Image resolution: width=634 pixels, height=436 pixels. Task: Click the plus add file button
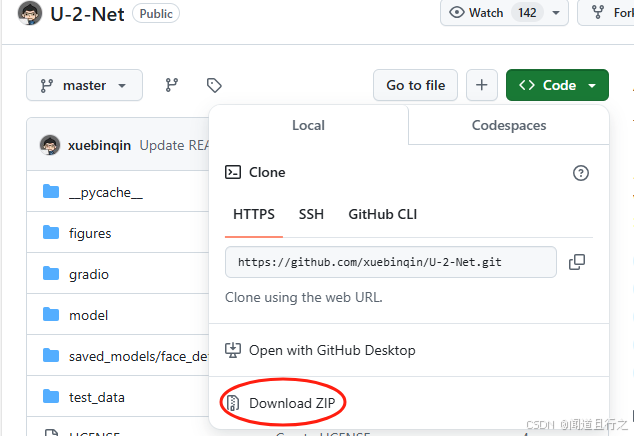tap(482, 85)
